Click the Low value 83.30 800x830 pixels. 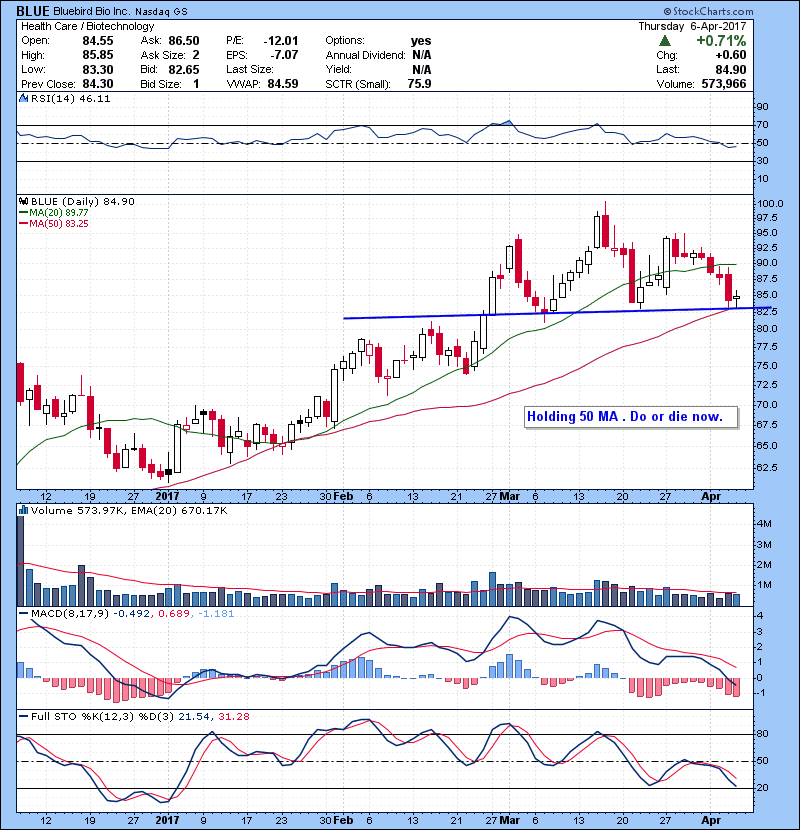(x=97, y=69)
